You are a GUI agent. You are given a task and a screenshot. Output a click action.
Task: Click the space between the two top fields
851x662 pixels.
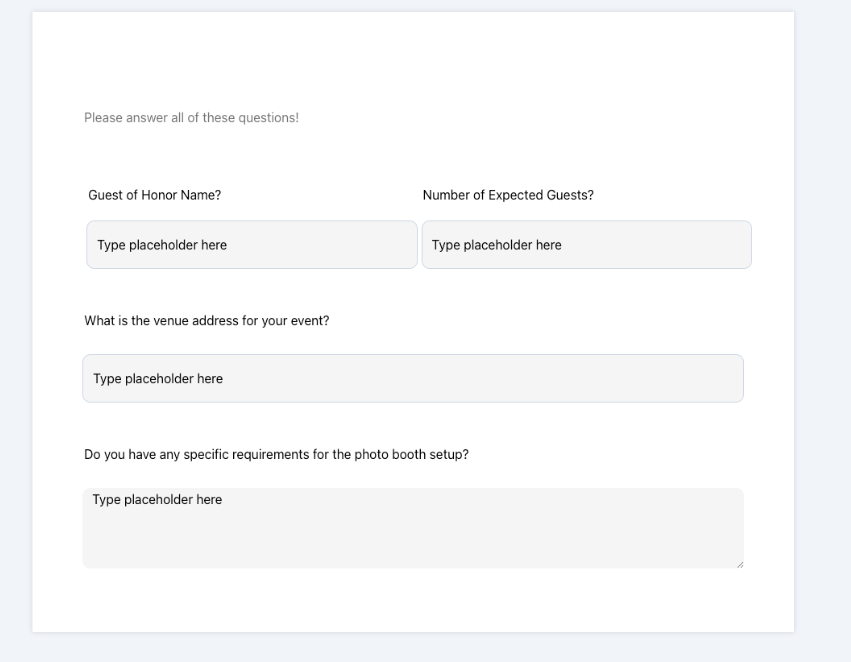click(420, 244)
